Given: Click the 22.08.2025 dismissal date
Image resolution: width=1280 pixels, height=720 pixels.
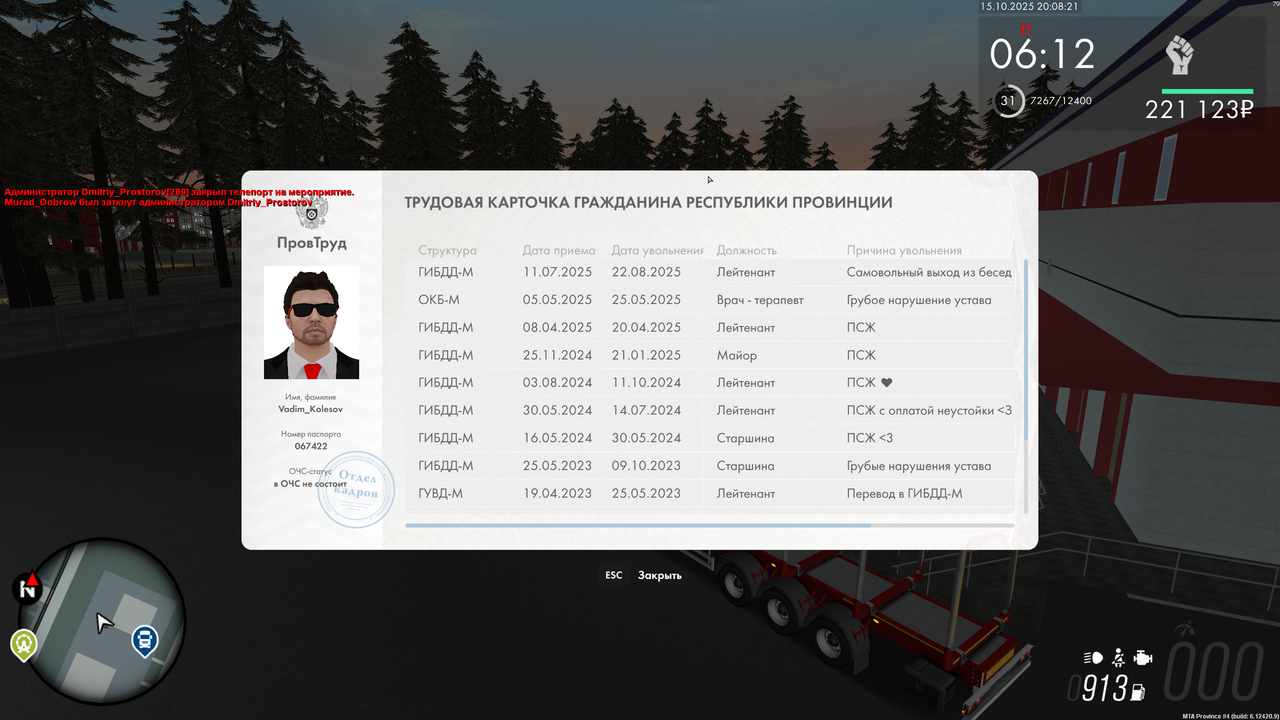Looking at the screenshot, I should click(646, 272).
